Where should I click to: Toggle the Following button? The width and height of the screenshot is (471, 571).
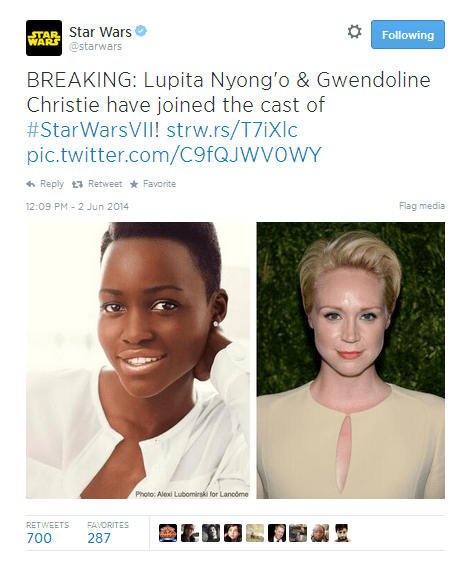tap(408, 35)
